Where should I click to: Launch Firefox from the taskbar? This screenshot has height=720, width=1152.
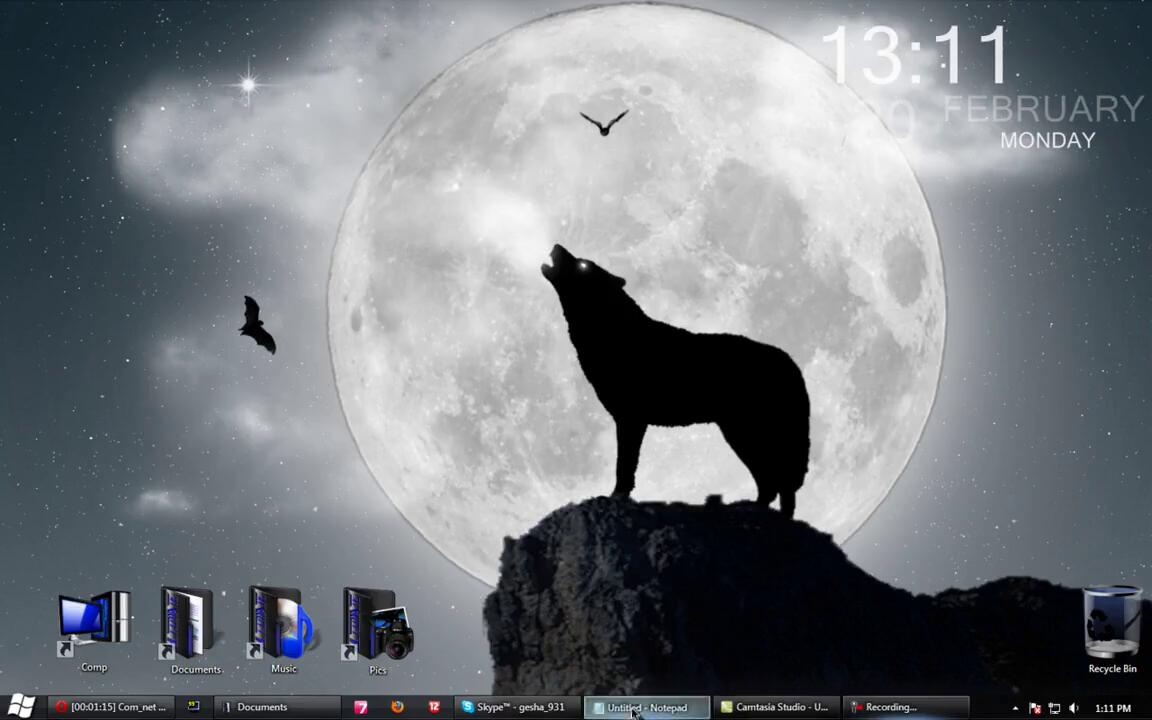click(x=397, y=707)
